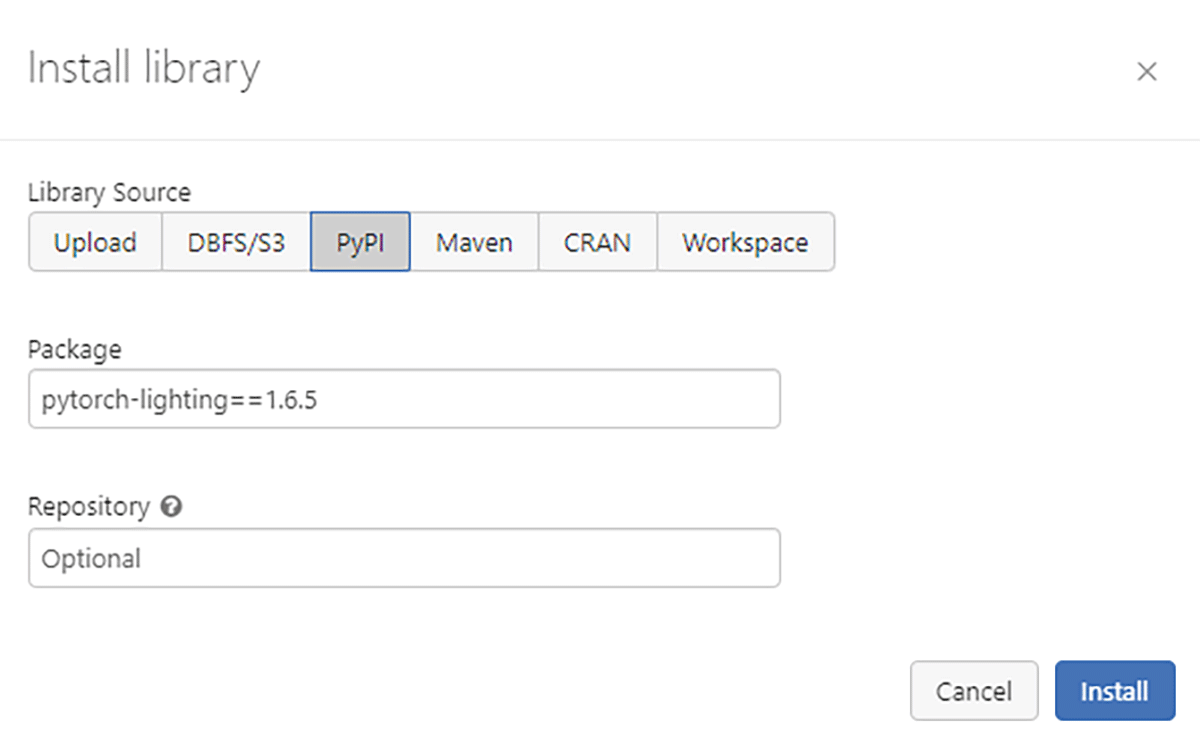The image size is (1200, 745).
Task: Select Upload as library source
Action: [95, 242]
